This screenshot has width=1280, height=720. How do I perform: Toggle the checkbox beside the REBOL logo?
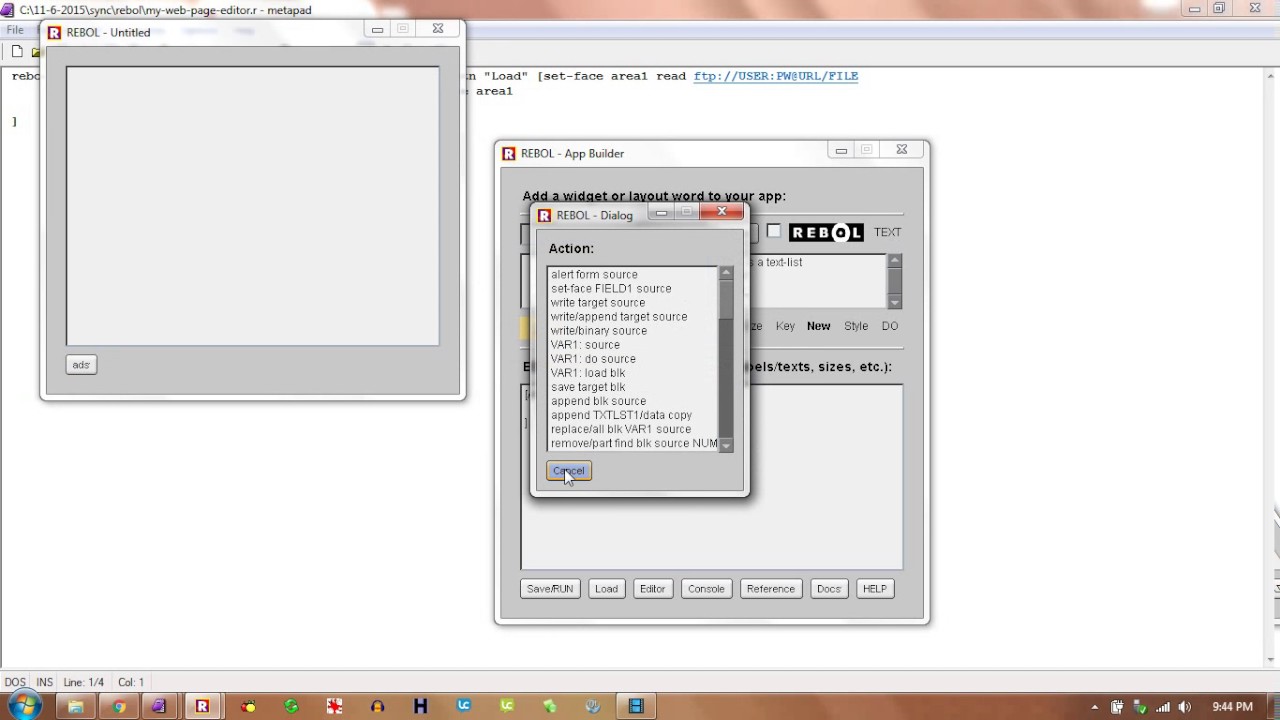[774, 231]
